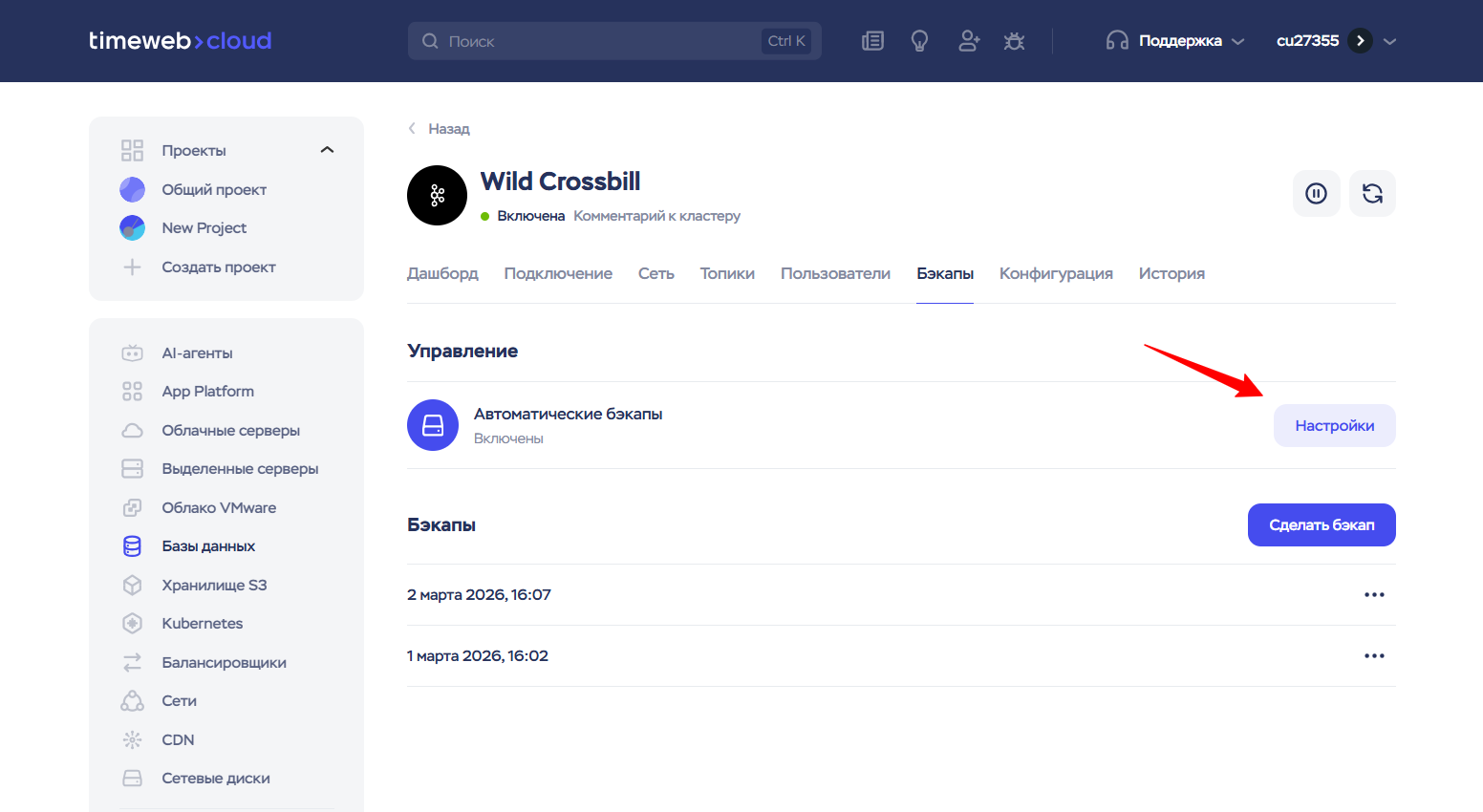Click the bug report icon
1483x812 pixels.
[x=1014, y=41]
